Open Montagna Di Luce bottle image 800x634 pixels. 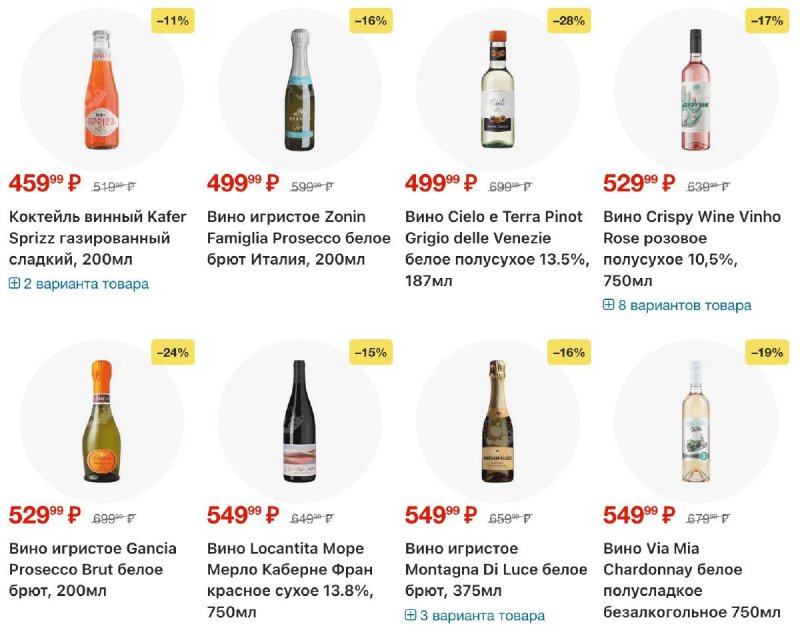click(x=497, y=420)
